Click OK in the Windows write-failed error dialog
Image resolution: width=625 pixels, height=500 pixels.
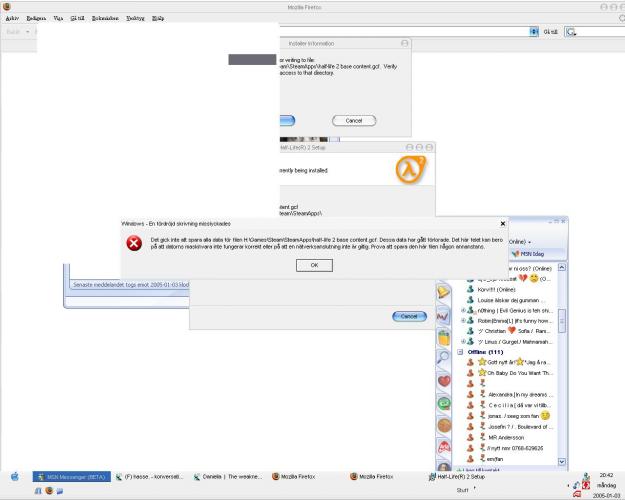click(314, 265)
